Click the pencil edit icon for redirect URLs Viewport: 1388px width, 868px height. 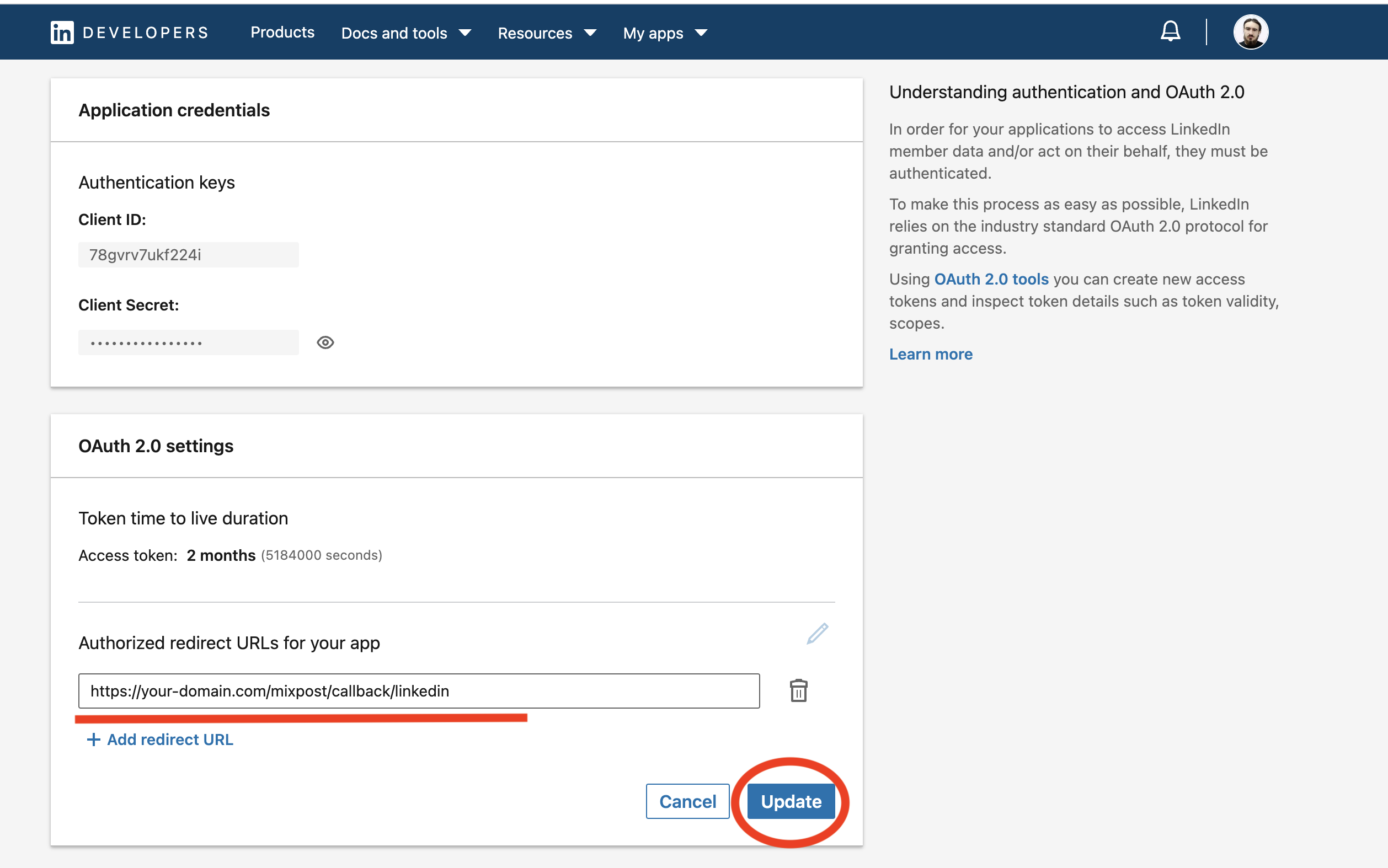coord(817,634)
